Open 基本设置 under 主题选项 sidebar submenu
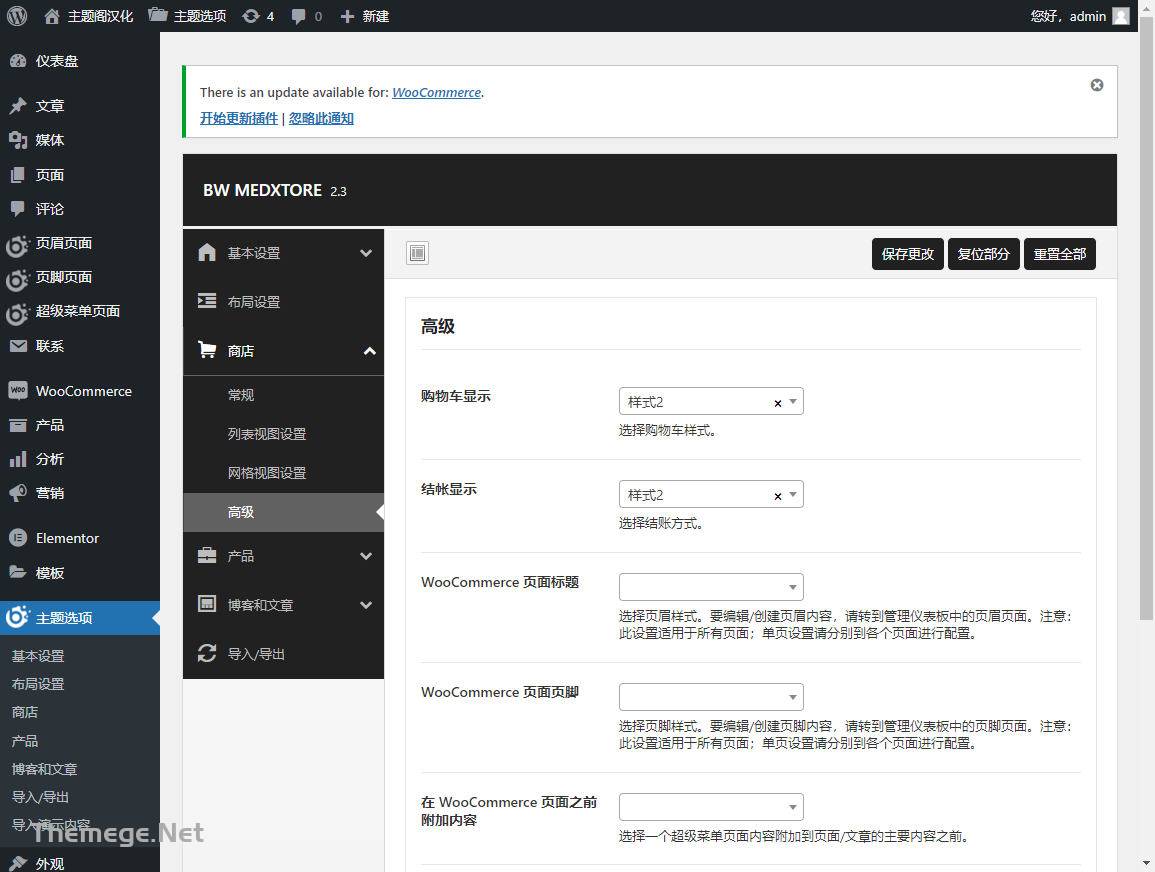The height and width of the screenshot is (872, 1155). 38,655
